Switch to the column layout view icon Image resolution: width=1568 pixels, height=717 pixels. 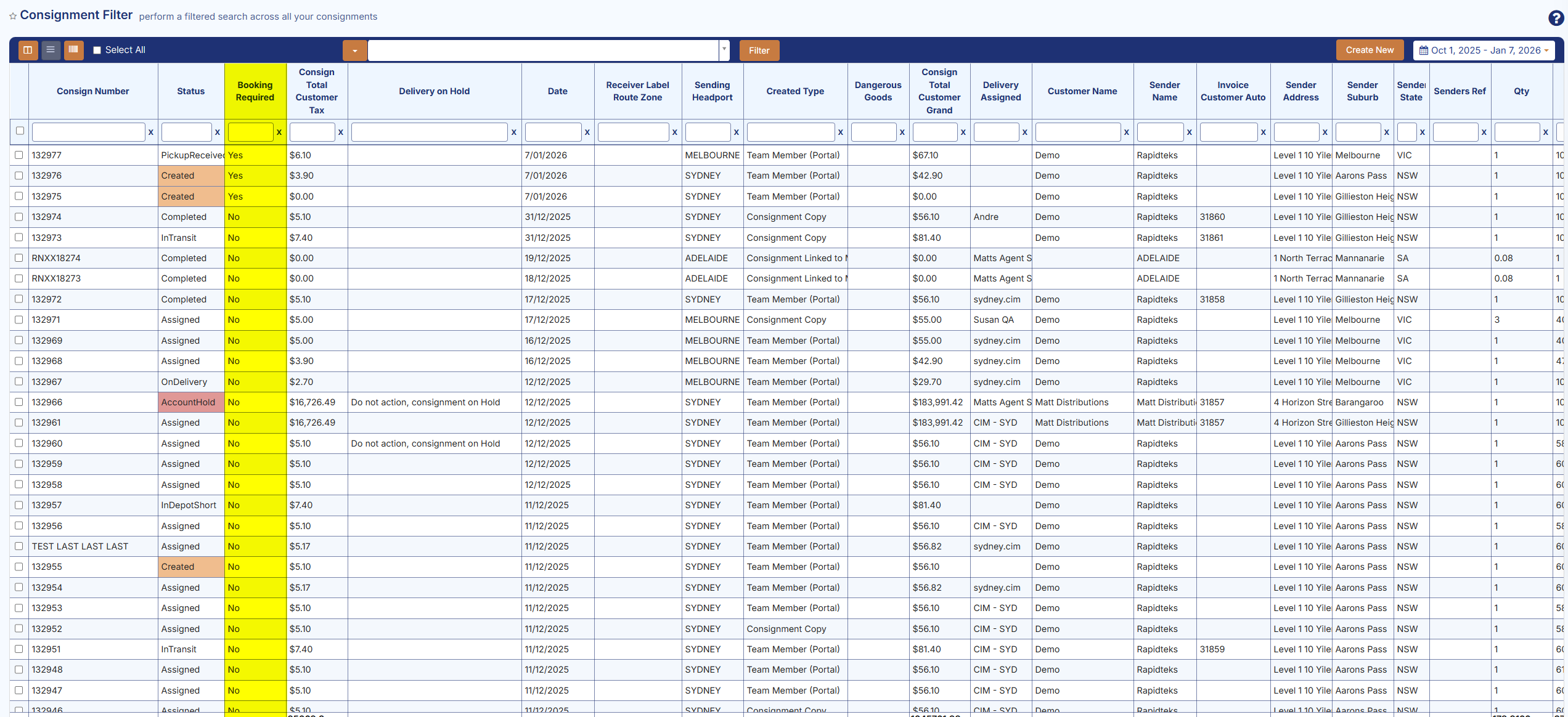(28, 50)
